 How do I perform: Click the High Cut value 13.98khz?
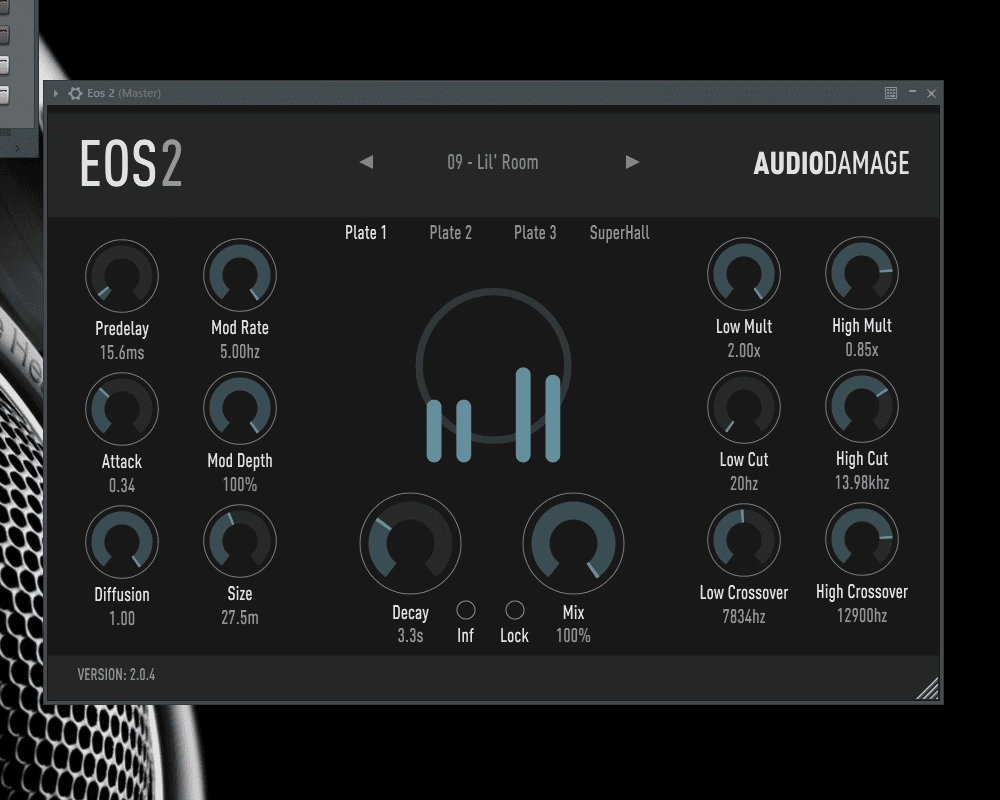[862, 482]
